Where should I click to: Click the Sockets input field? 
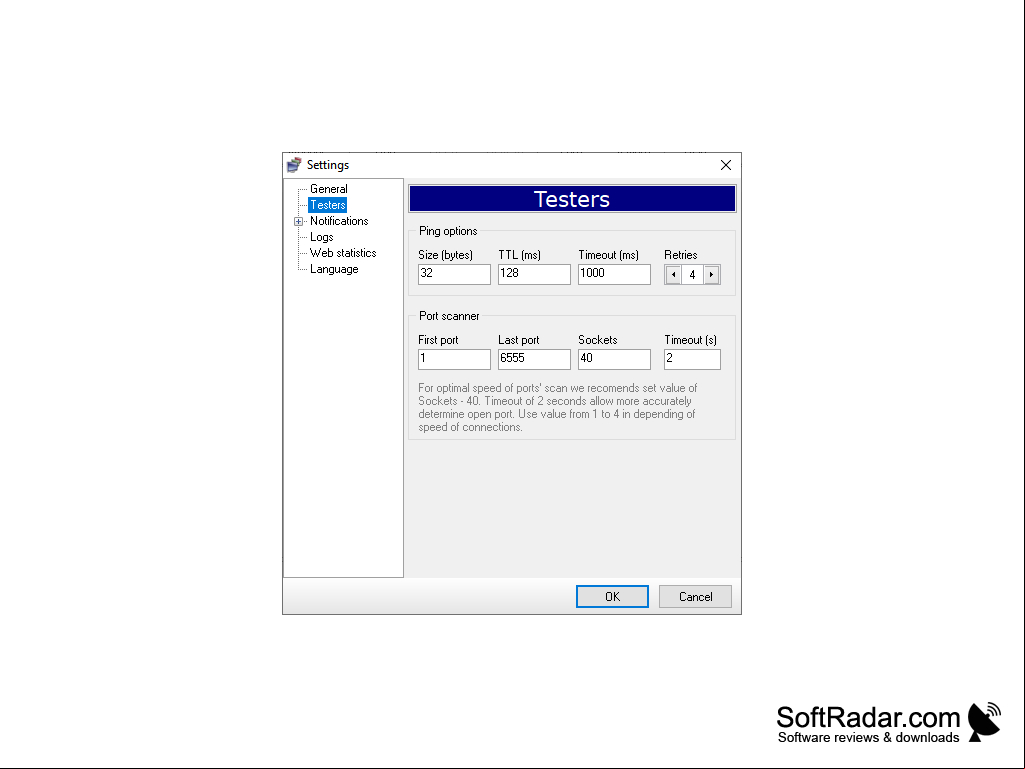(x=614, y=359)
